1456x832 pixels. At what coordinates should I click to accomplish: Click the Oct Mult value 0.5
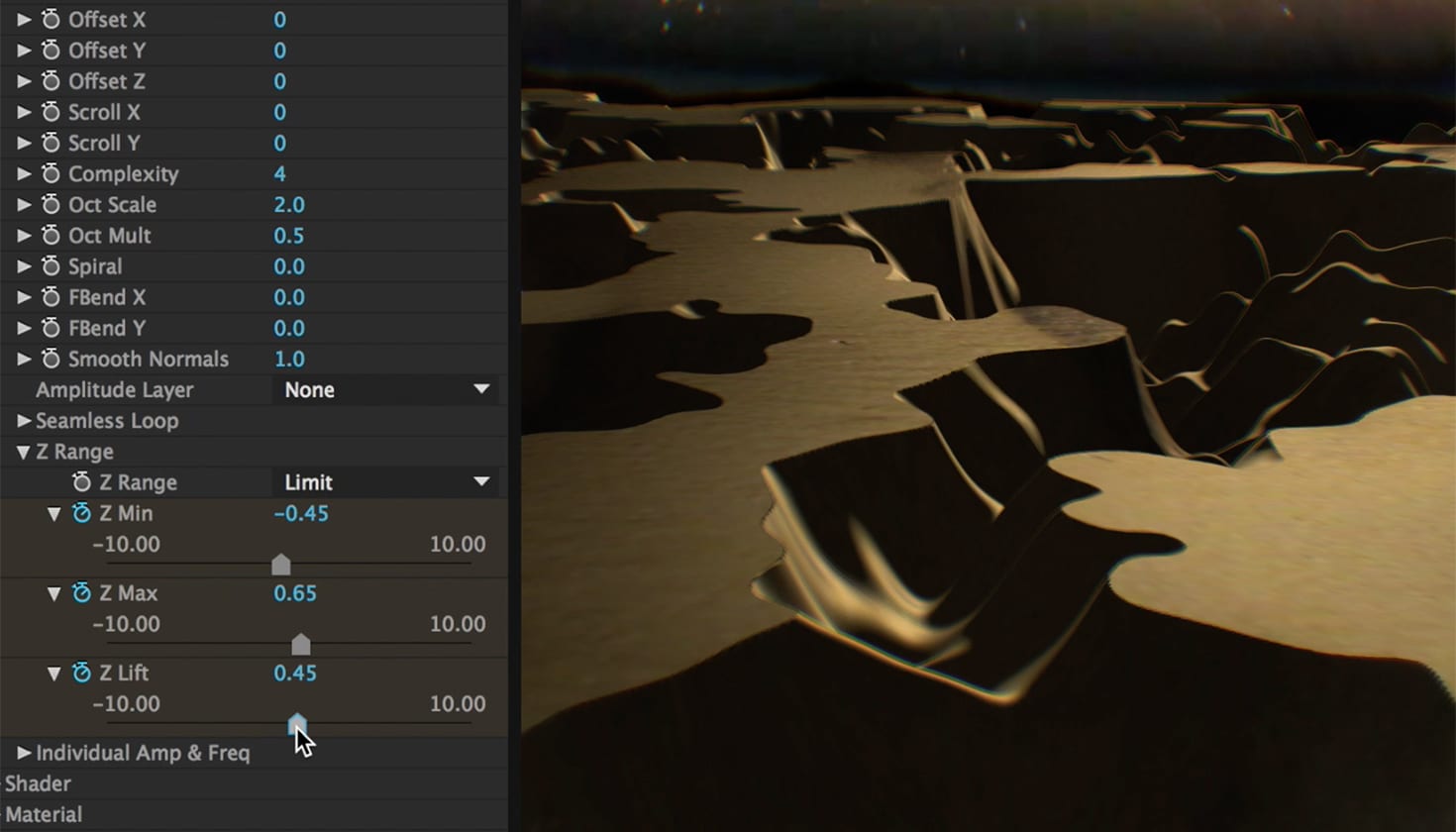pyautogui.click(x=288, y=236)
